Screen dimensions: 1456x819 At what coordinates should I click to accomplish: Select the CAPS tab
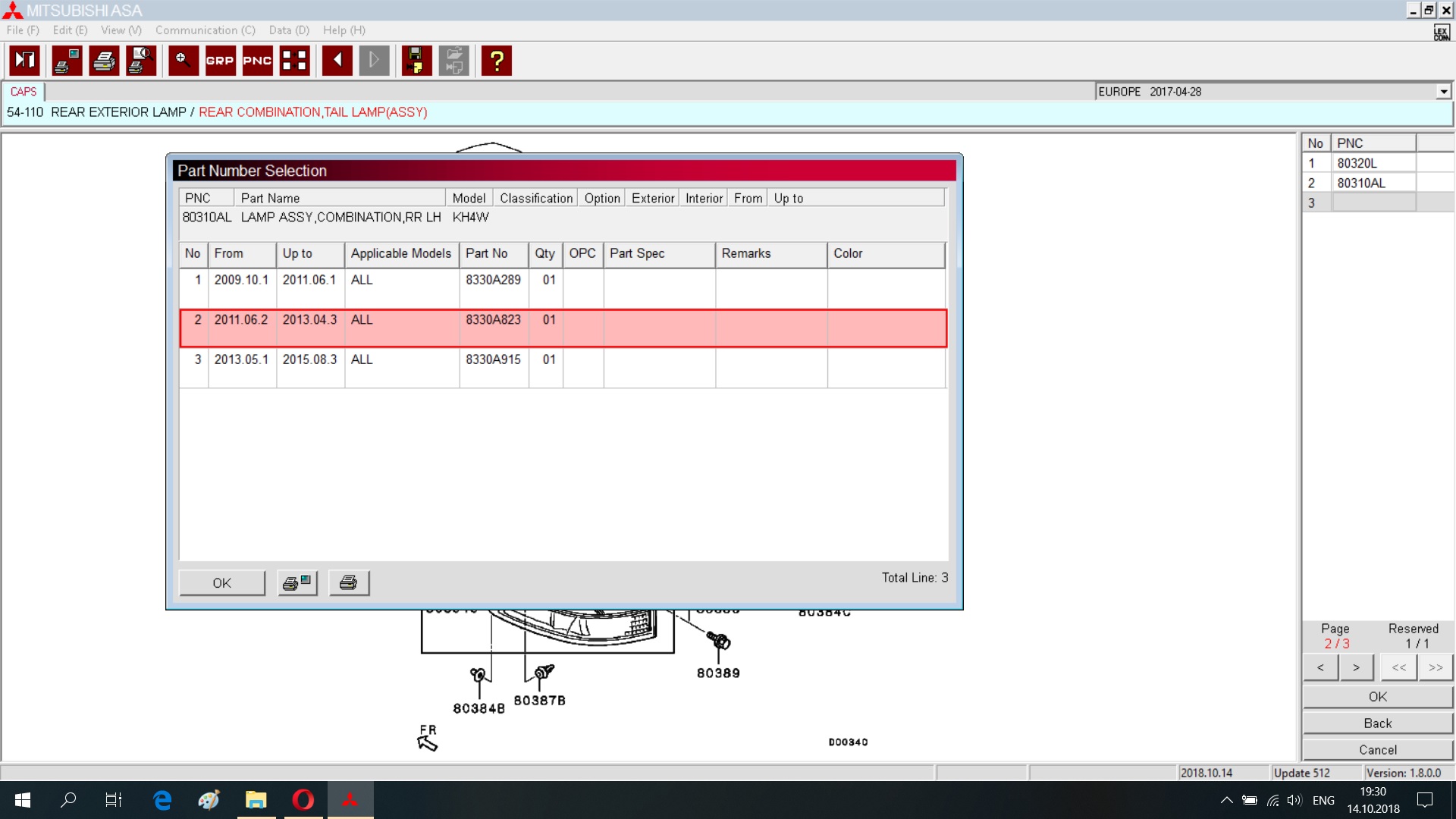tap(24, 92)
